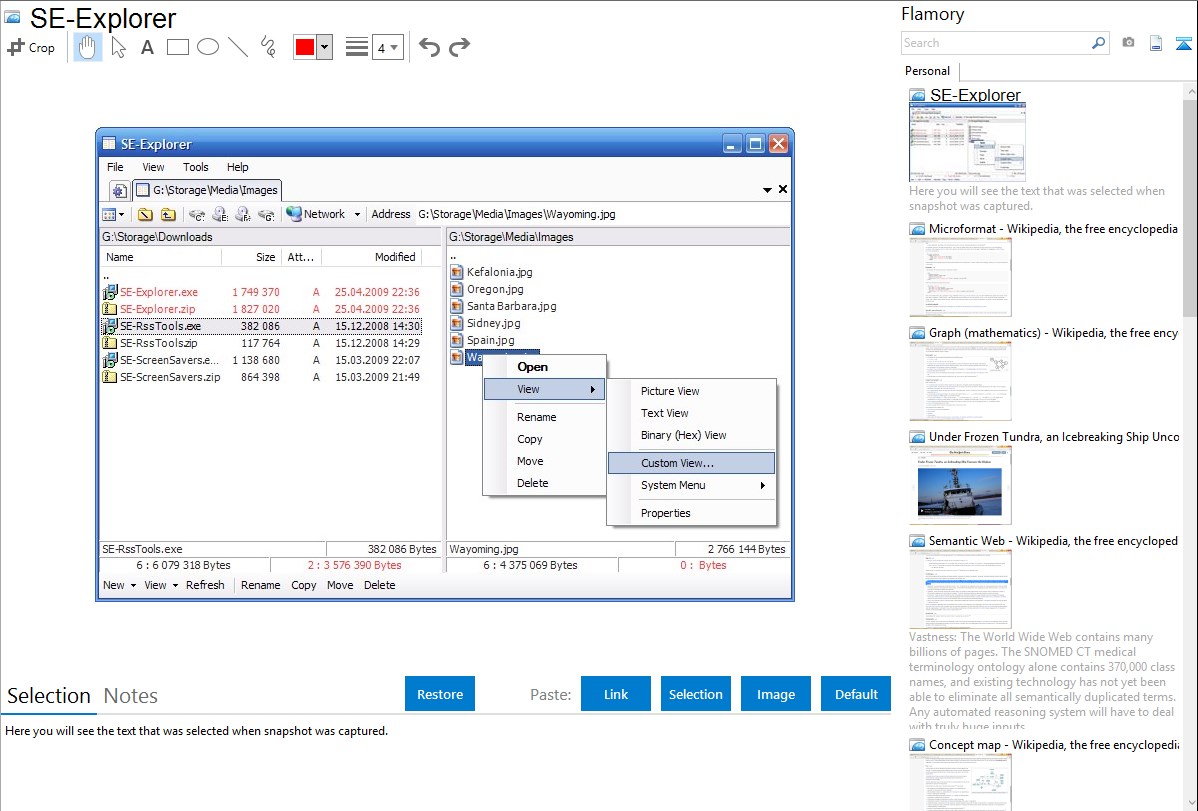Click the Kefalonia.jpg file icon

pyautogui.click(x=457, y=272)
